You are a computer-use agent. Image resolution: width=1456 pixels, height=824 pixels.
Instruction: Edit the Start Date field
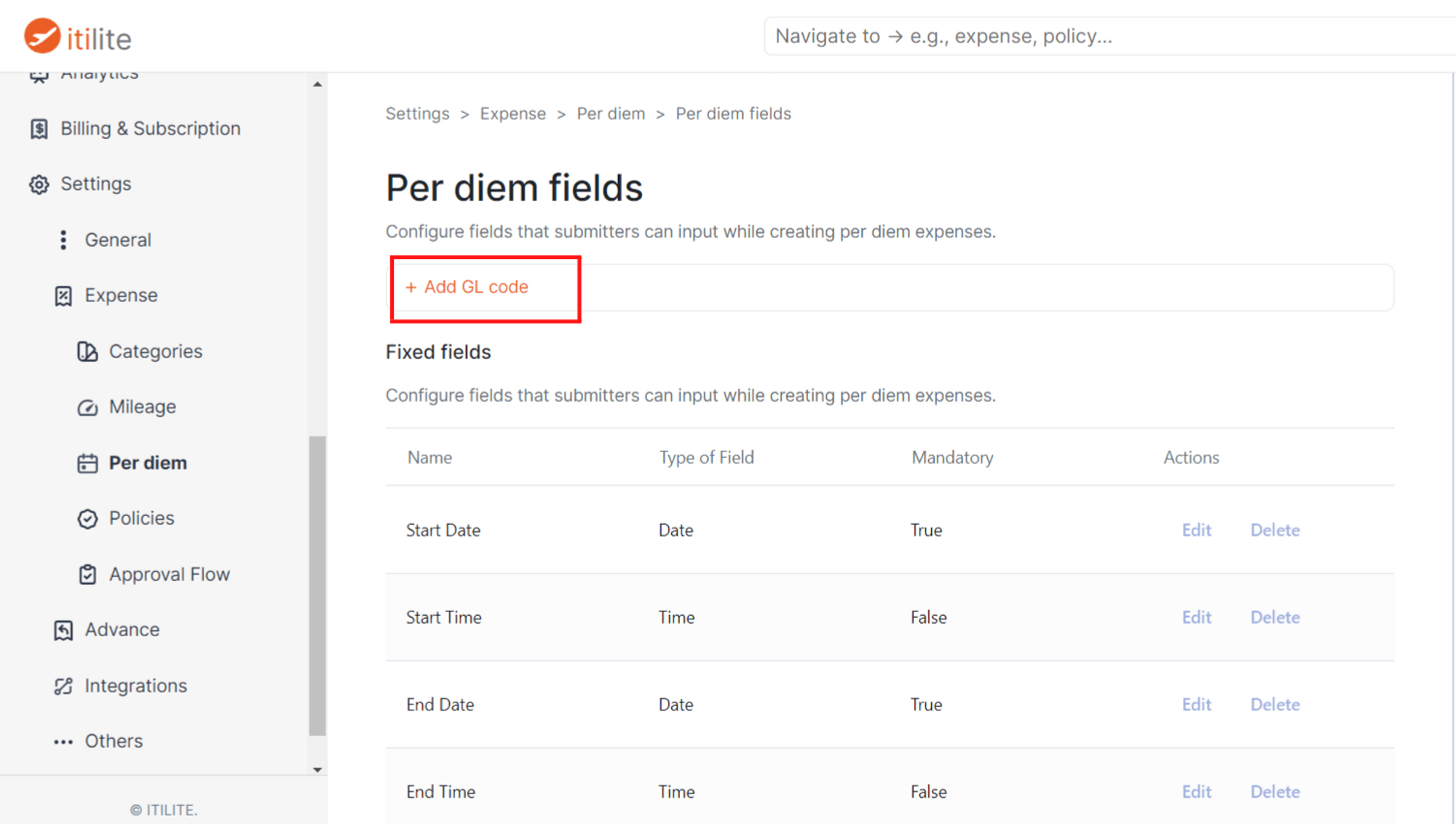[x=1196, y=530]
